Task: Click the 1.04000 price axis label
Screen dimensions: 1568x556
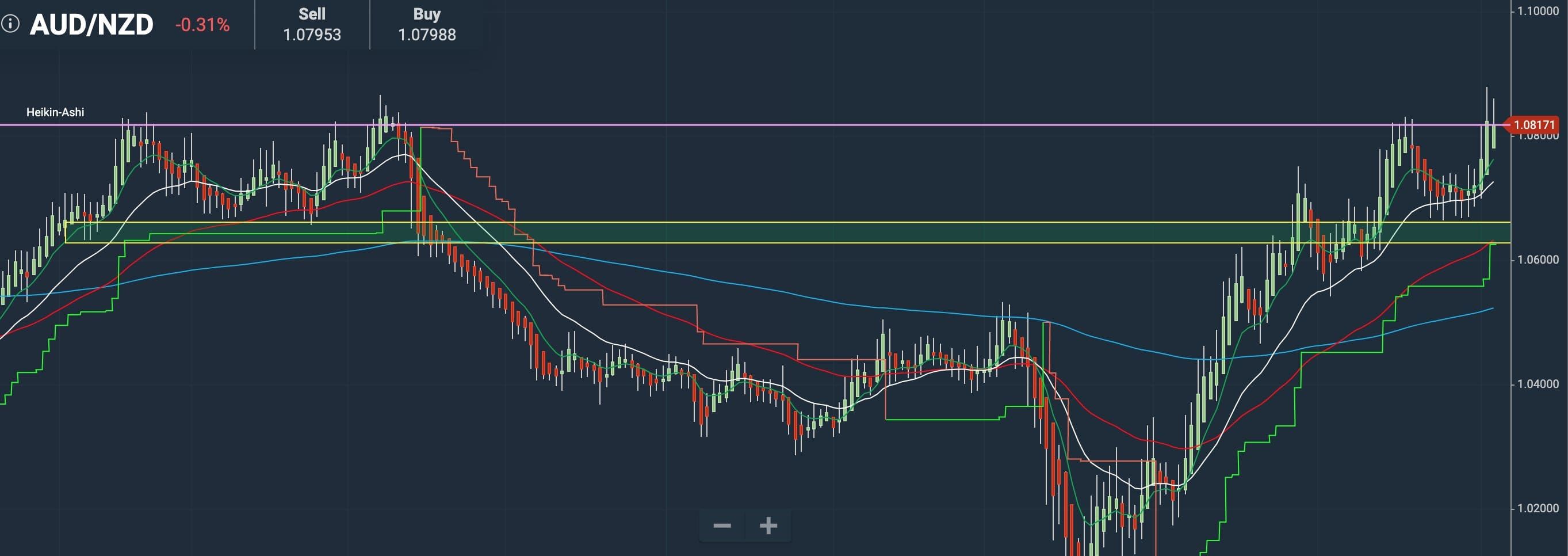Action: click(x=1538, y=384)
